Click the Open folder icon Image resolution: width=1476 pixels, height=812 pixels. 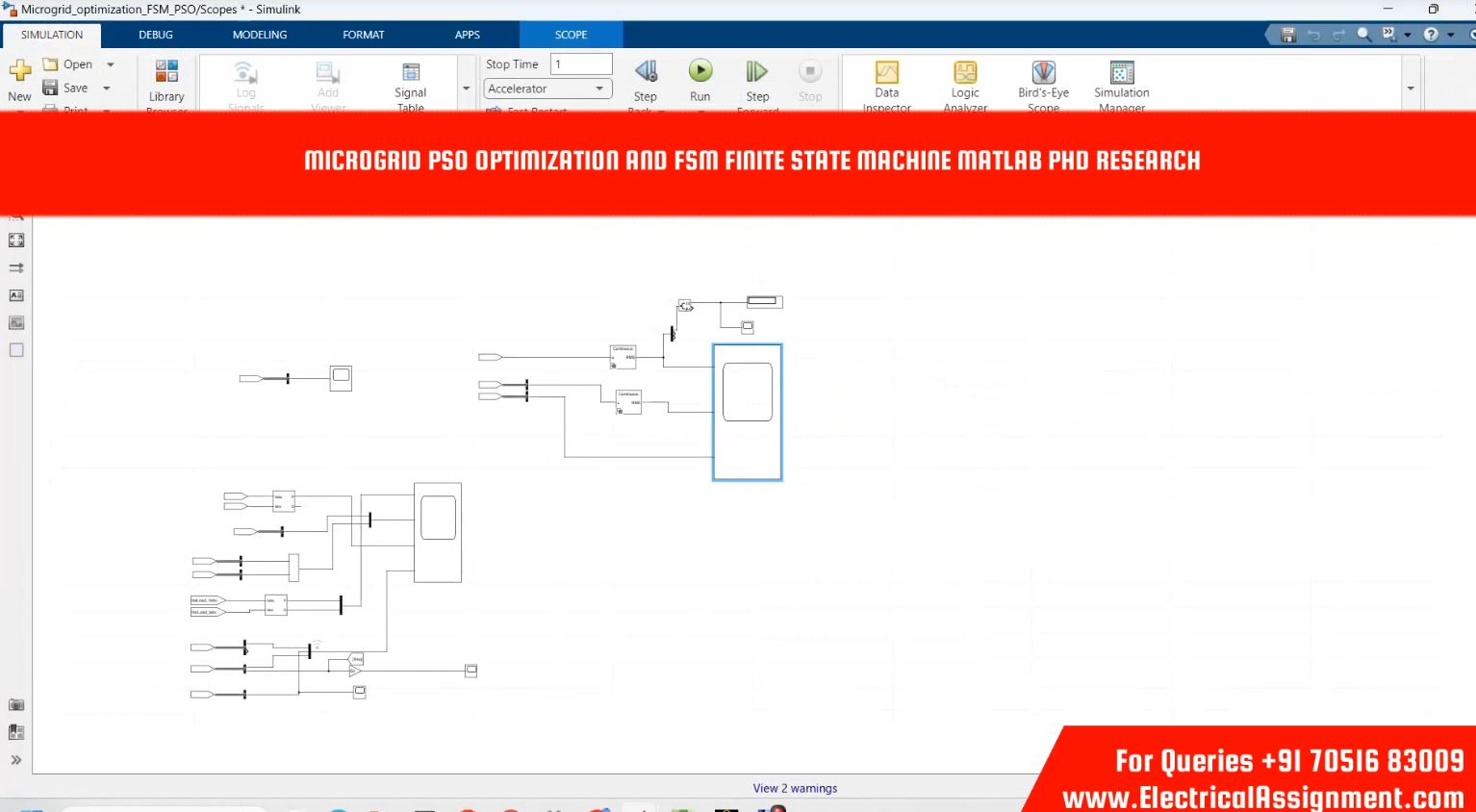pos(51,64)
